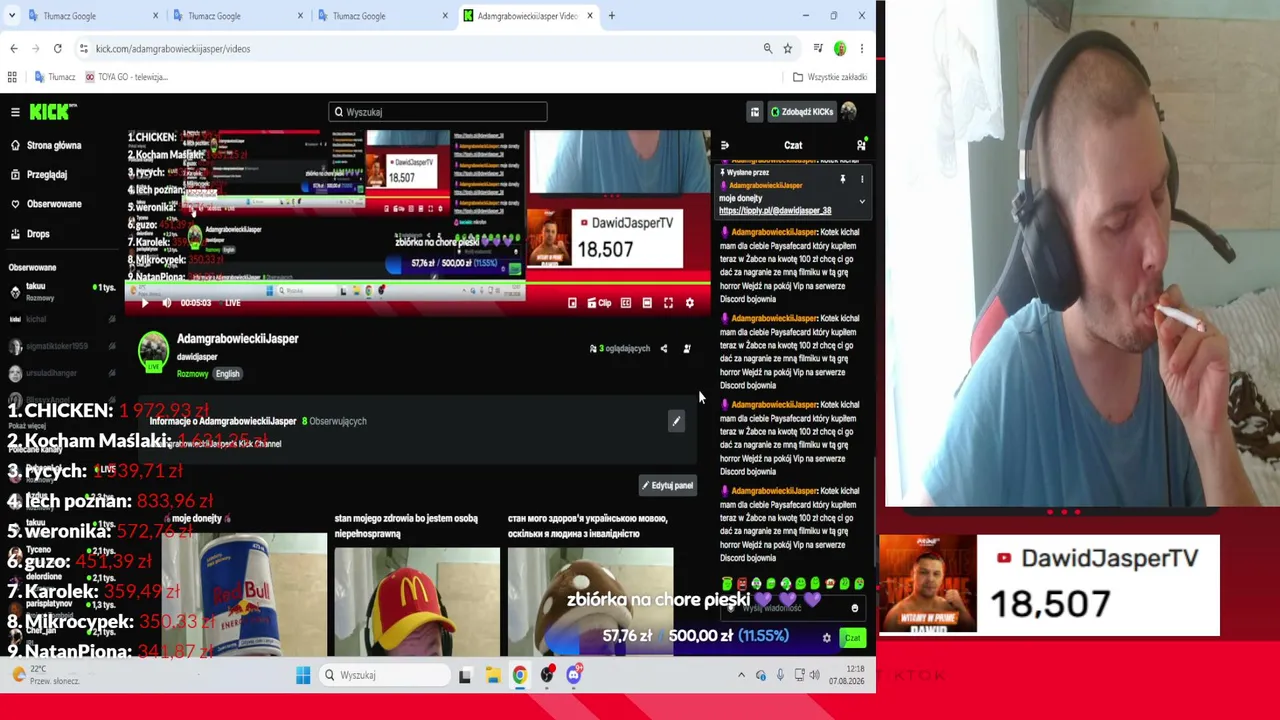
Task: Edit channel info with the pencil icon
Action: [x=676, y=422]
